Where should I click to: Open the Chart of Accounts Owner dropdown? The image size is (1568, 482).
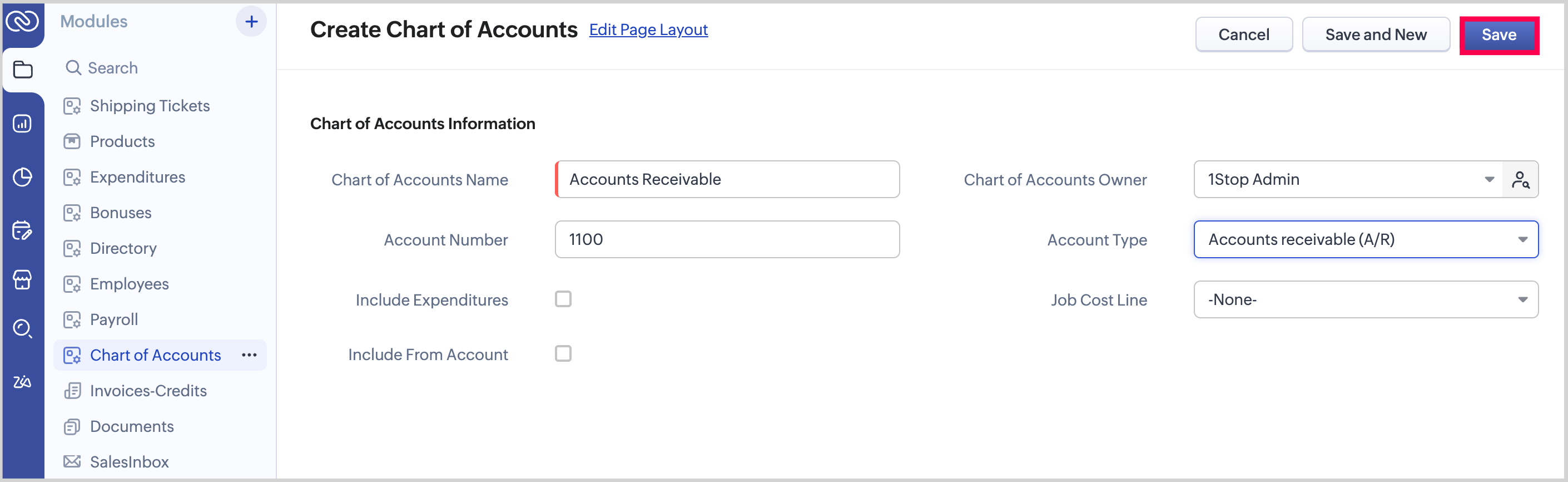1348,180
